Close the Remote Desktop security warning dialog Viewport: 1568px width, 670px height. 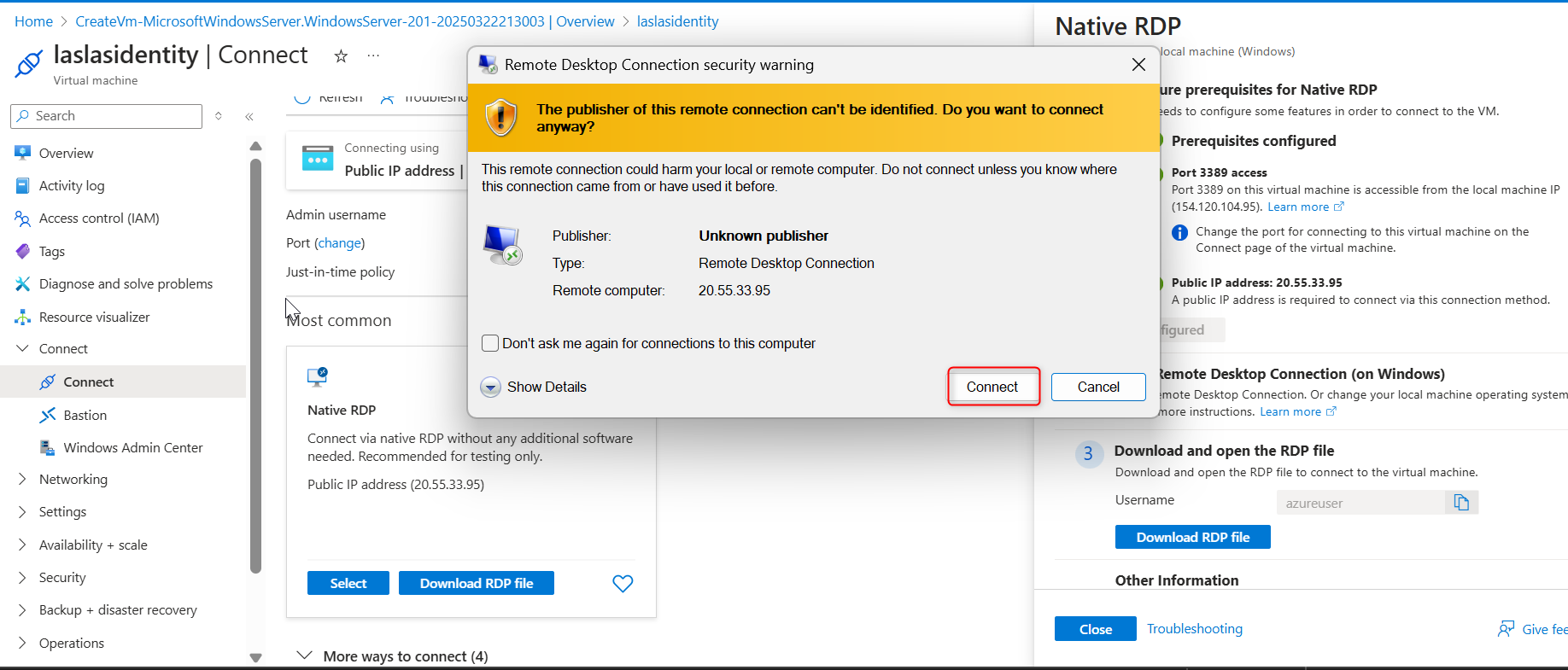[1138, 65]
